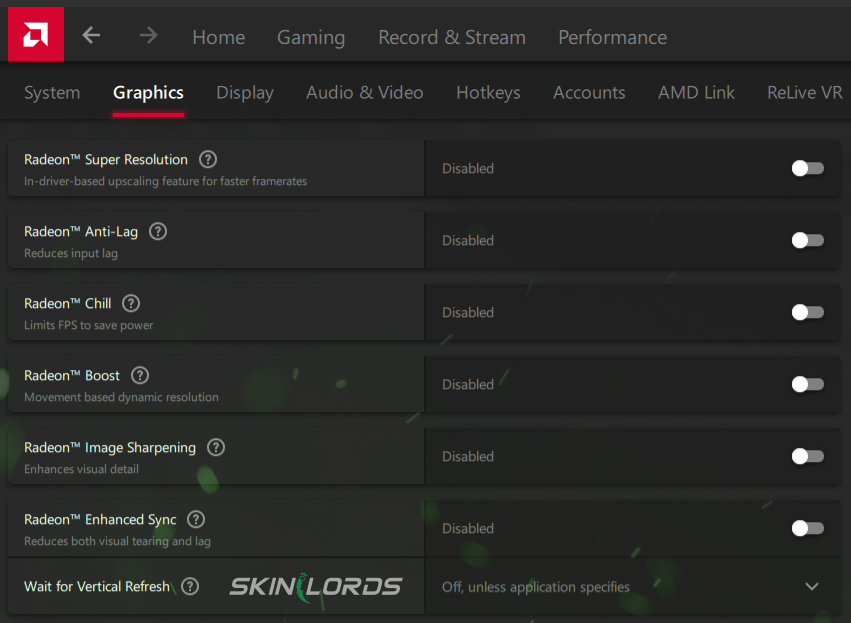
Task: Switch to the Gaming tab
Action: click(x=311, y=37)
